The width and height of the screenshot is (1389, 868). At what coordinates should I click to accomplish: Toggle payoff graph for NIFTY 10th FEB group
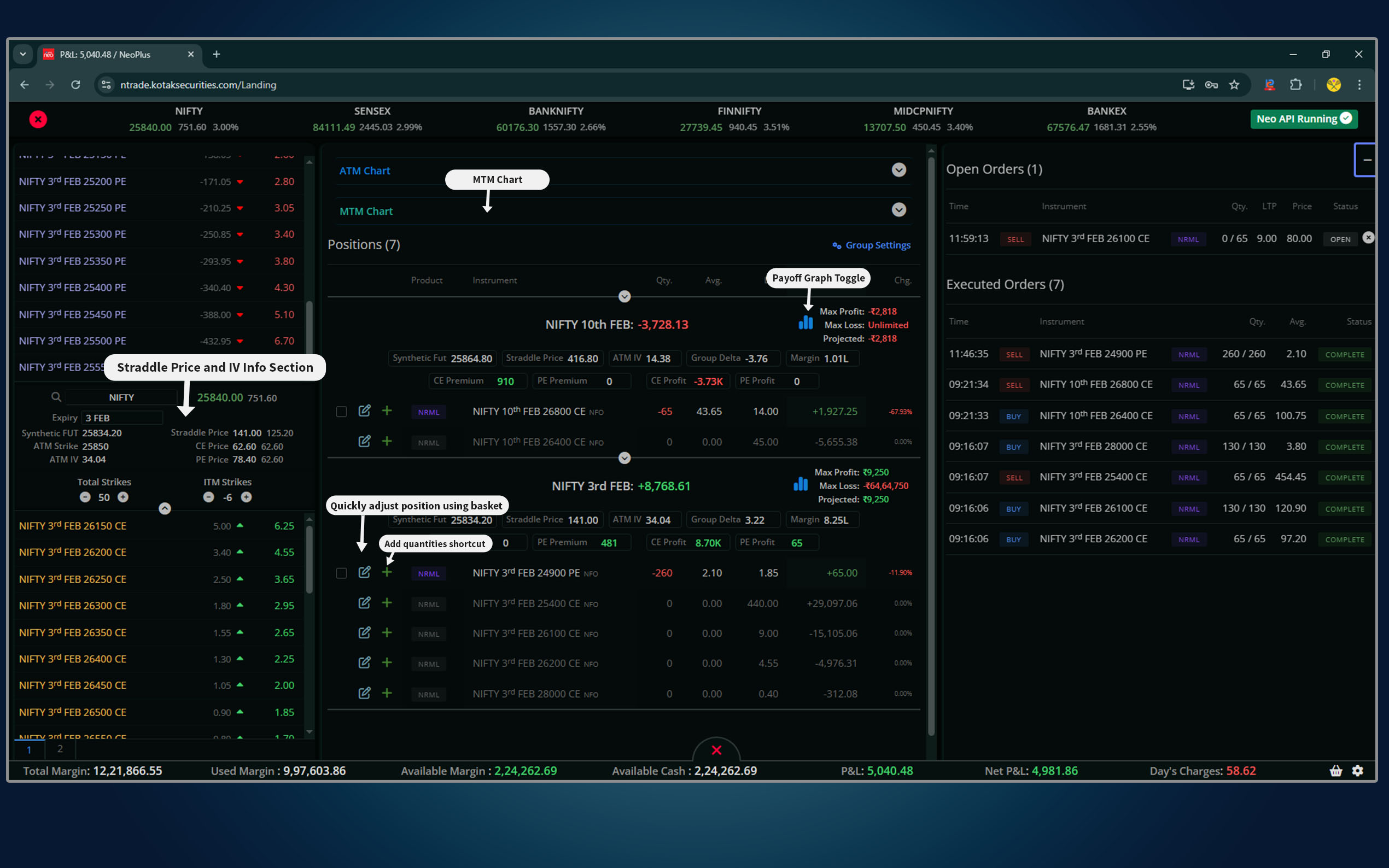806,322
